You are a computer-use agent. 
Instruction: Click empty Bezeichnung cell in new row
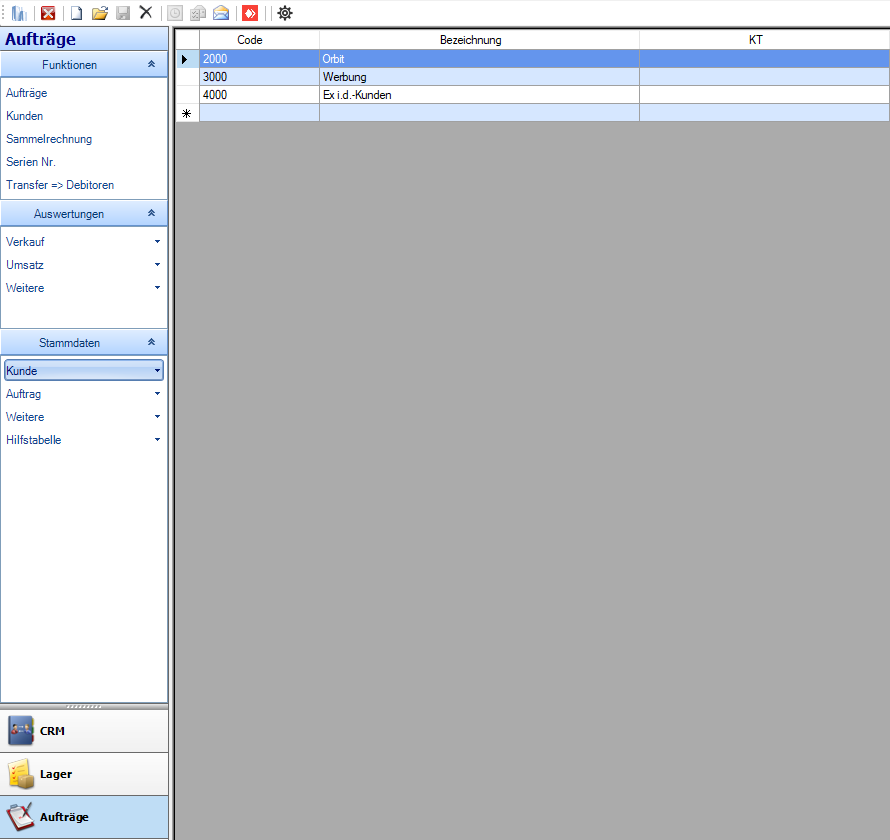pos(479,113)
